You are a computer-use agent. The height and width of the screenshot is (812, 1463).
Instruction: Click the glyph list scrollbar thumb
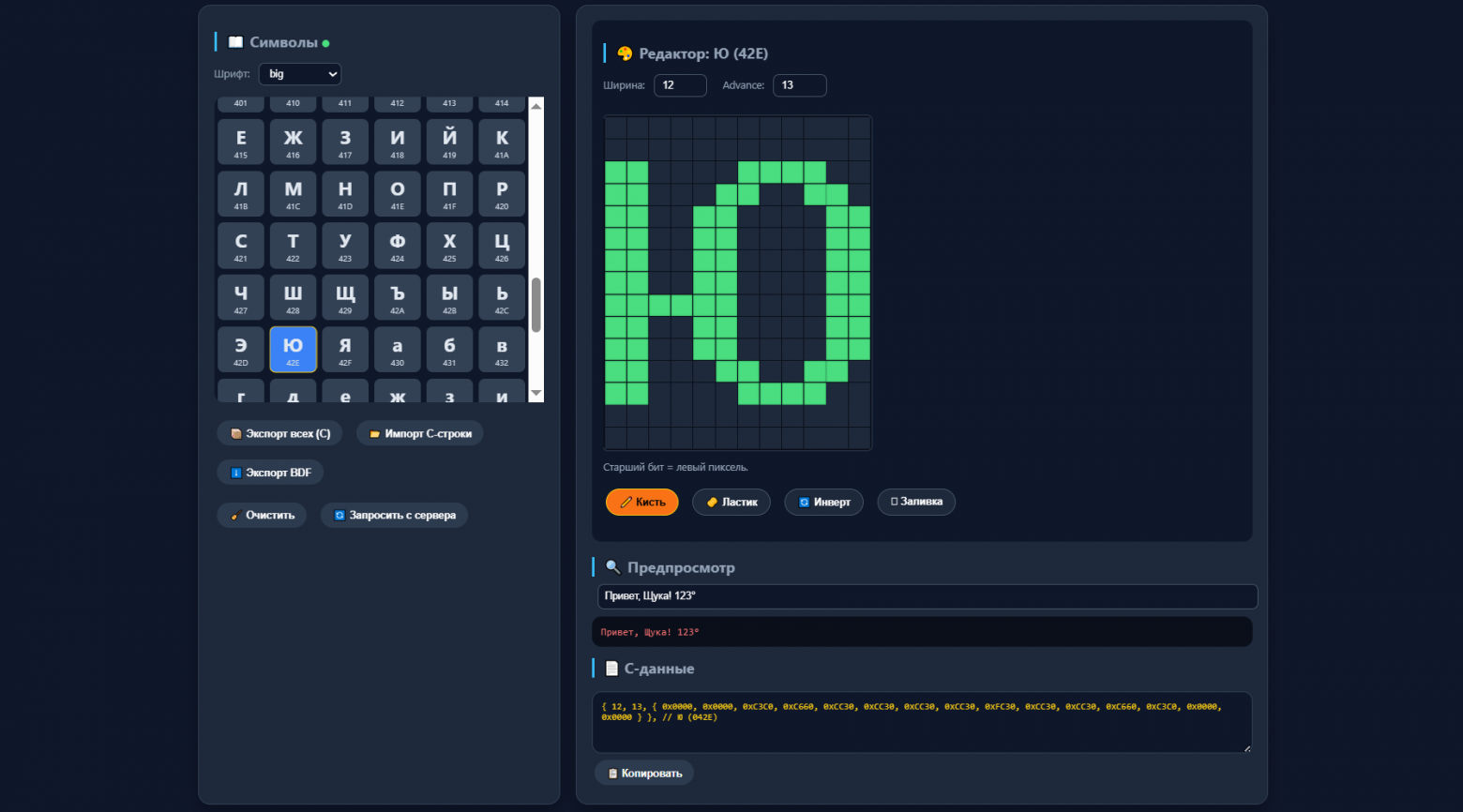coord(536,305)
